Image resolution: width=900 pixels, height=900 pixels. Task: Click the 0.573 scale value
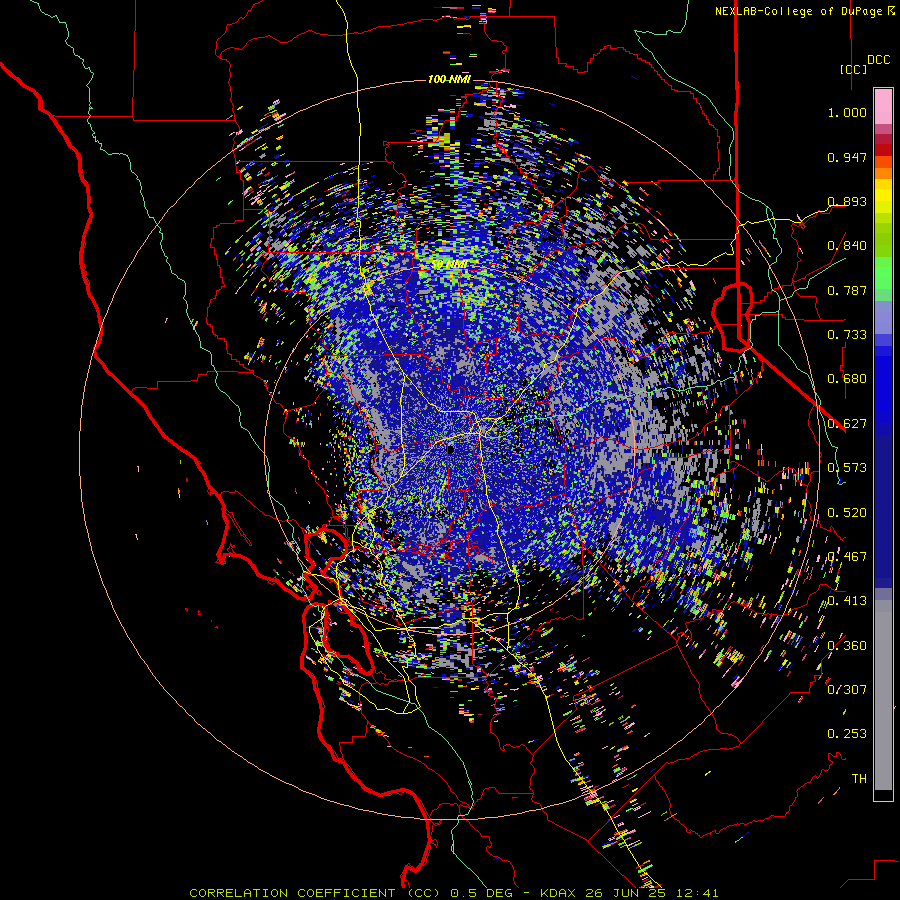847,468
